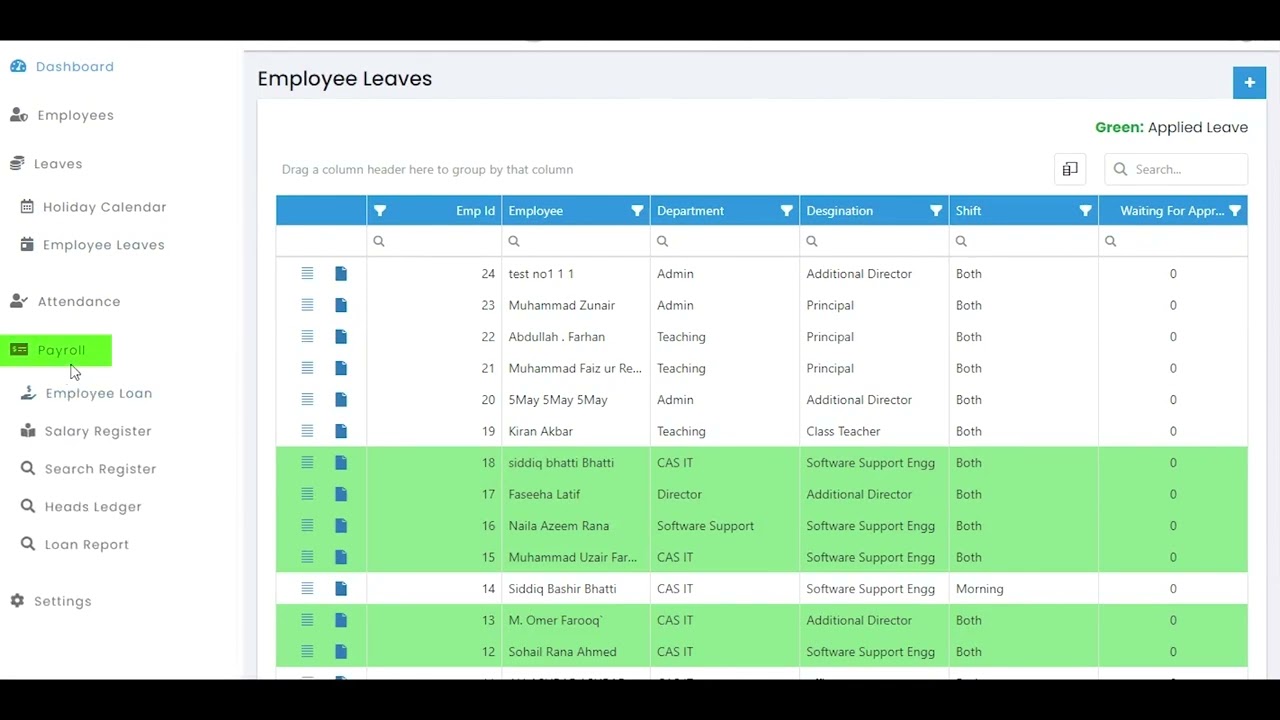
Task: Click the Emp Id column header
Action: click(x=434, y=211)
